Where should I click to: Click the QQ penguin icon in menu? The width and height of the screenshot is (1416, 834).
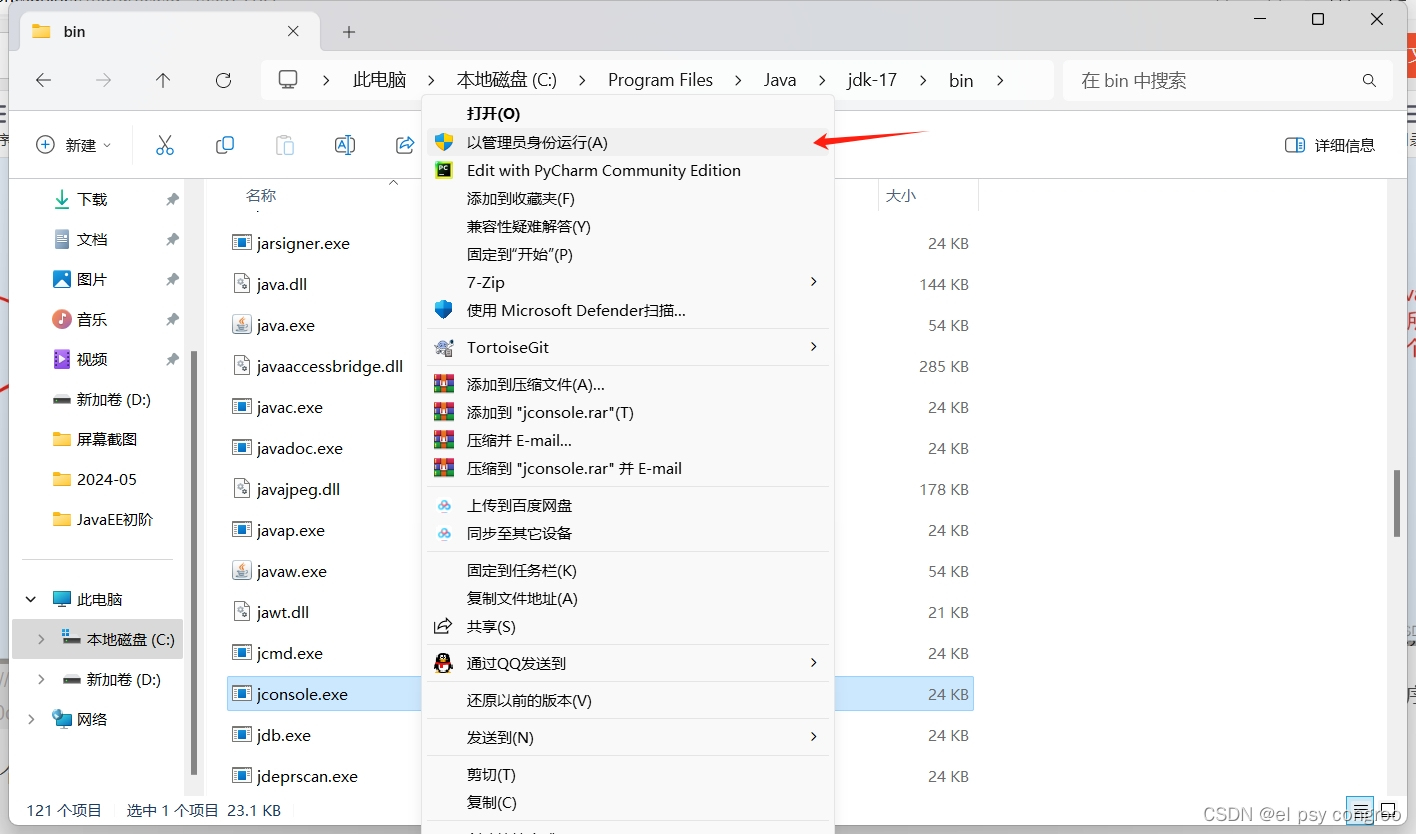[444, 663]
